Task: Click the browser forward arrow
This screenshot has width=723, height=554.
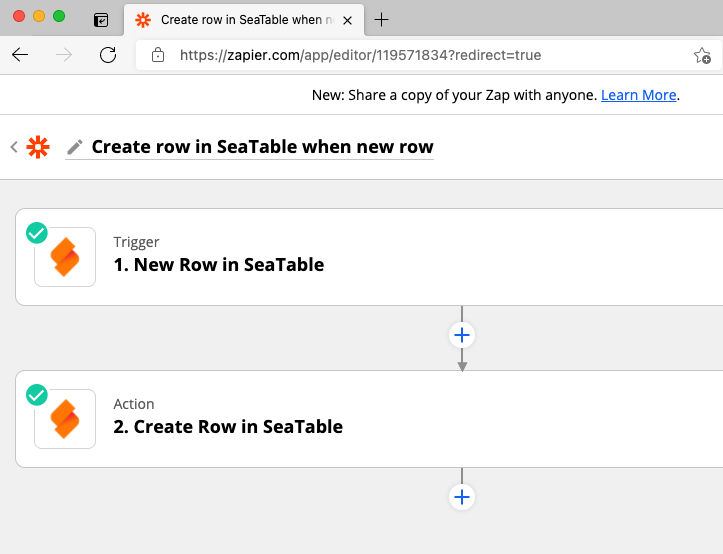Action: [64, 55]
